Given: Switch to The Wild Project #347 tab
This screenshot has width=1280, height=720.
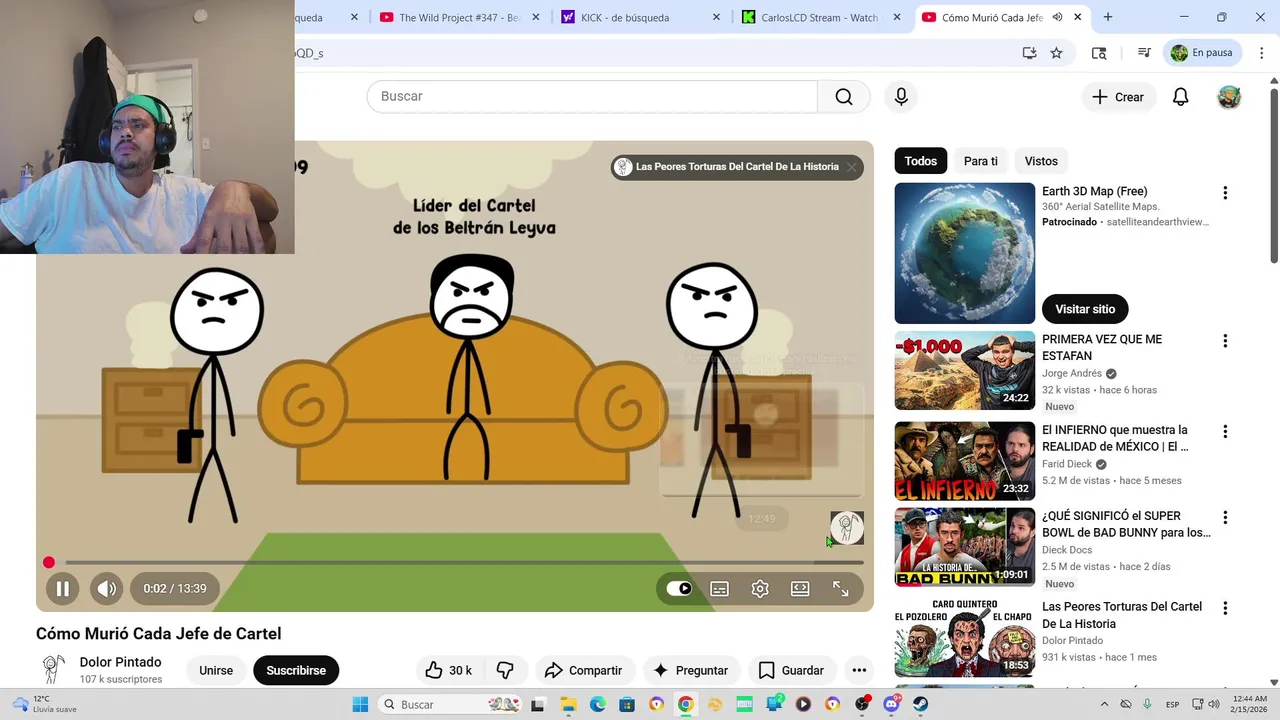Looking at the screenshot, I should pyautogui.click(x=460, y=17).
